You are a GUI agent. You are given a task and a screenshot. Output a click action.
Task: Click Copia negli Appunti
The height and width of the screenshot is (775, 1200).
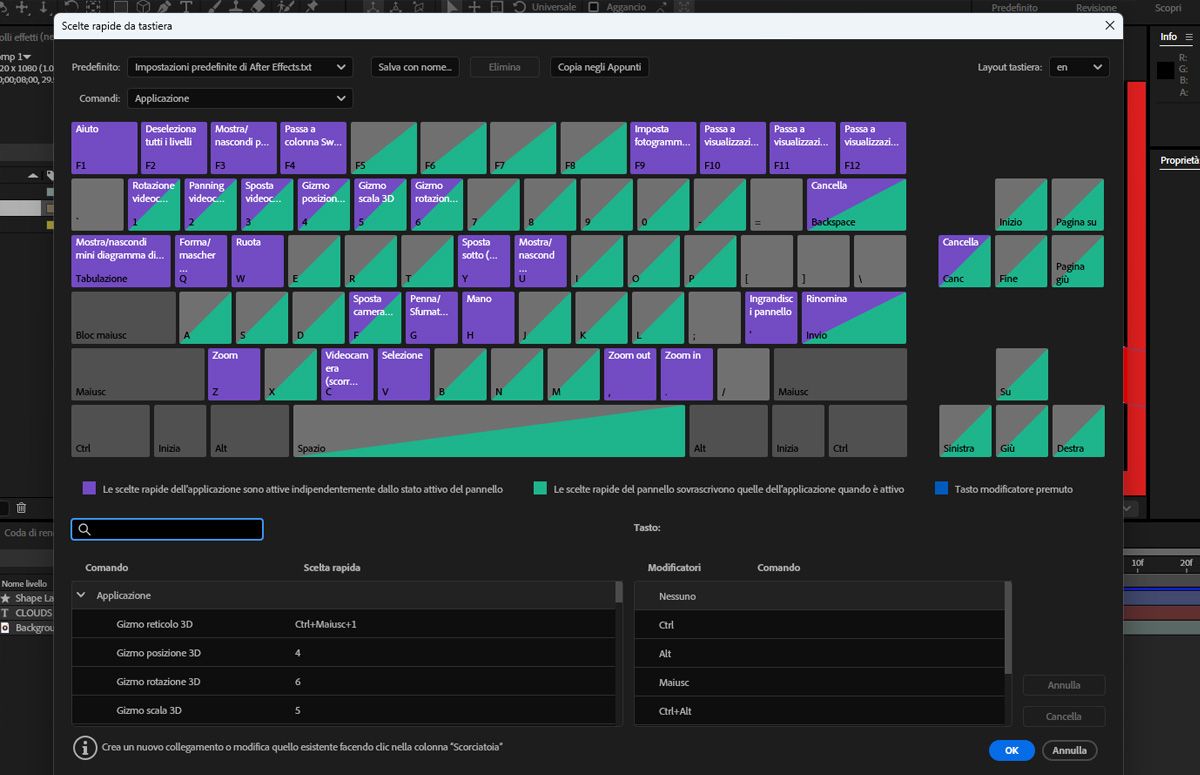pyautogui.click(x=600, y=67)
